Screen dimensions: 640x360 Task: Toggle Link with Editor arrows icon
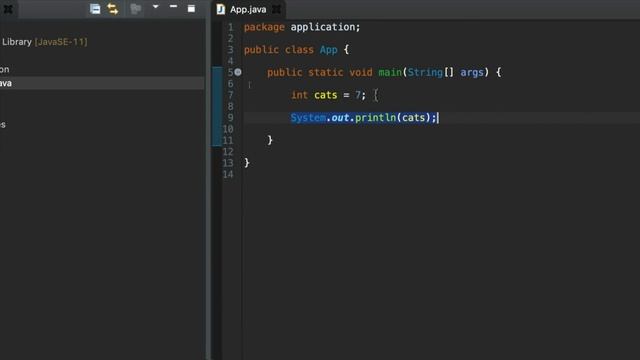[113, 9]
